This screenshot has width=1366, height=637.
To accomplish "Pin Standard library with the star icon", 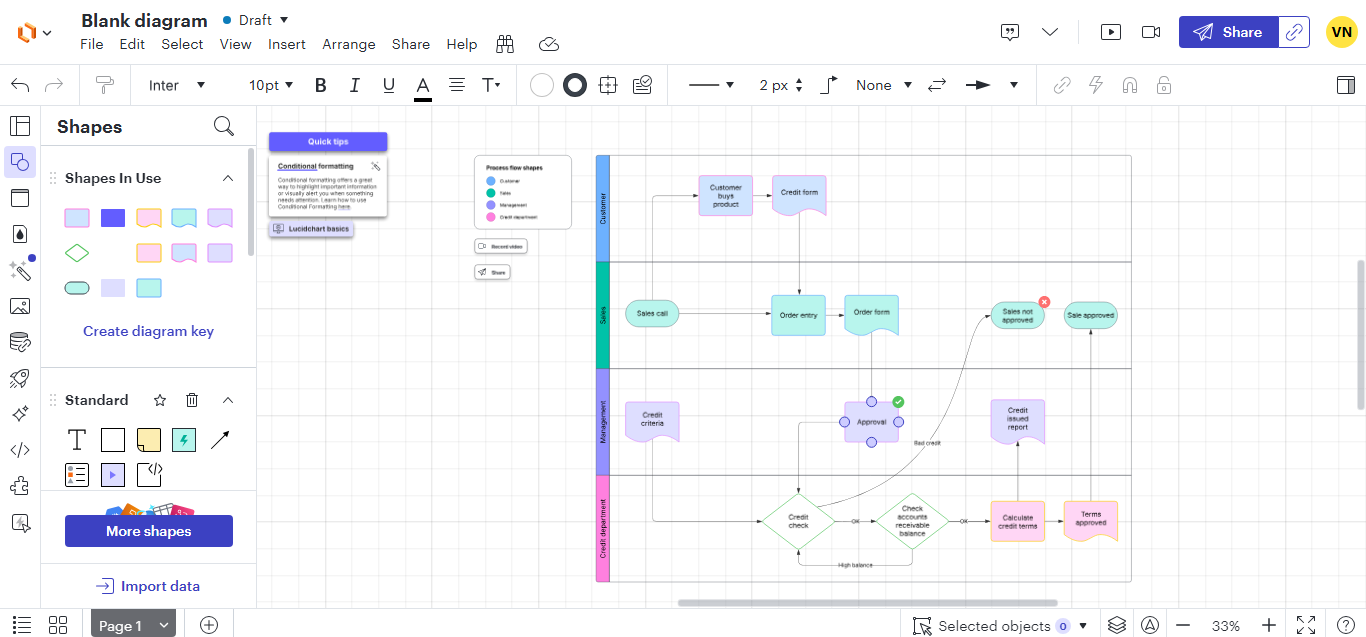I will [160, 400].
